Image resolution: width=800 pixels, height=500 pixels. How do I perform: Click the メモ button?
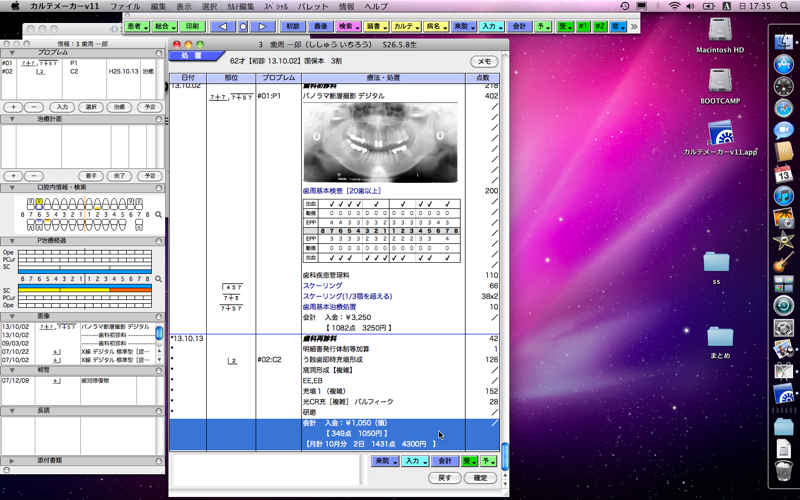tap(484, 62)
